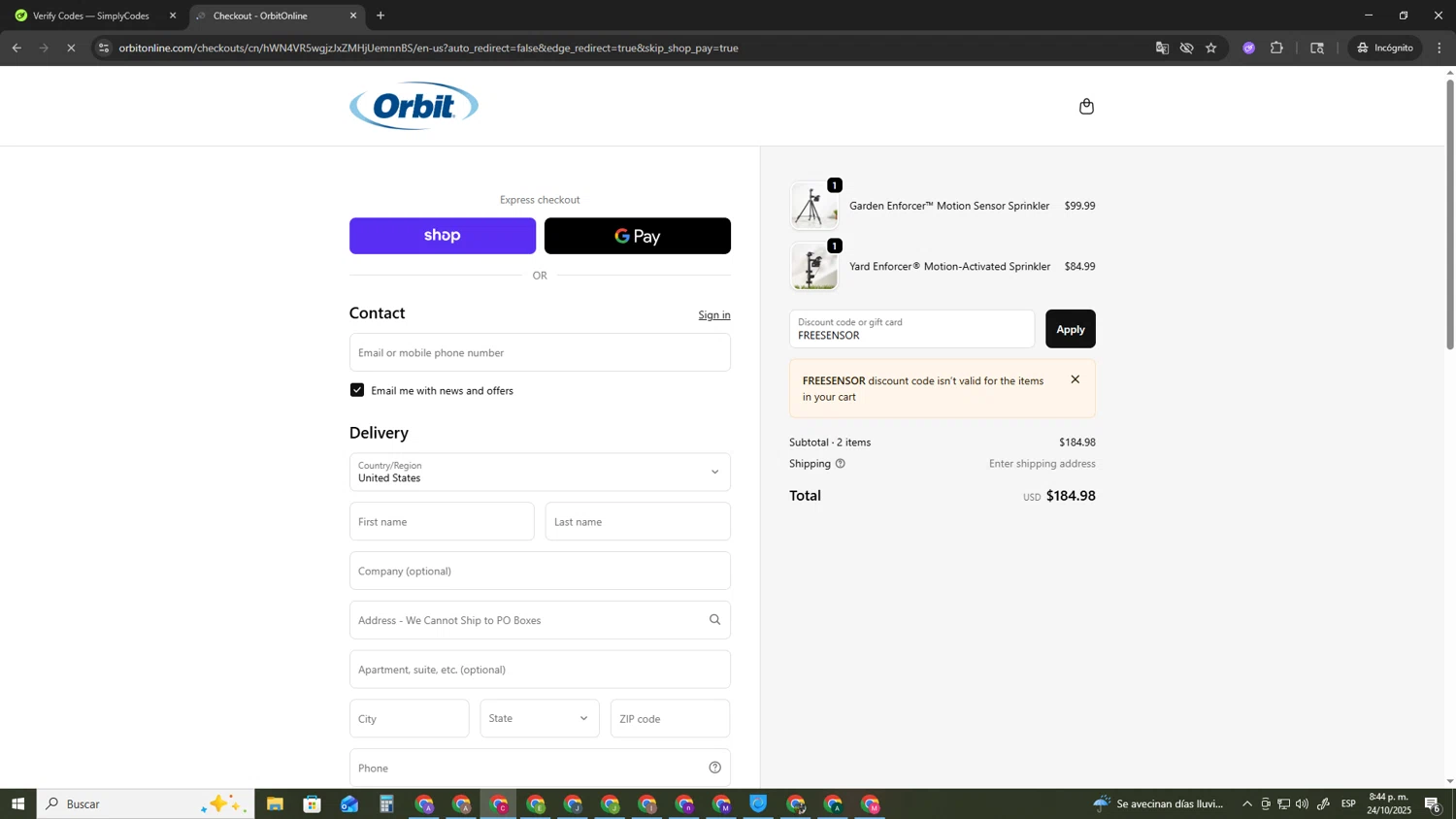Image resolution: width=1456 pixels, height=819 pixels.
Task: Open the shopping cart bag icon
Action: [1086, 106]
